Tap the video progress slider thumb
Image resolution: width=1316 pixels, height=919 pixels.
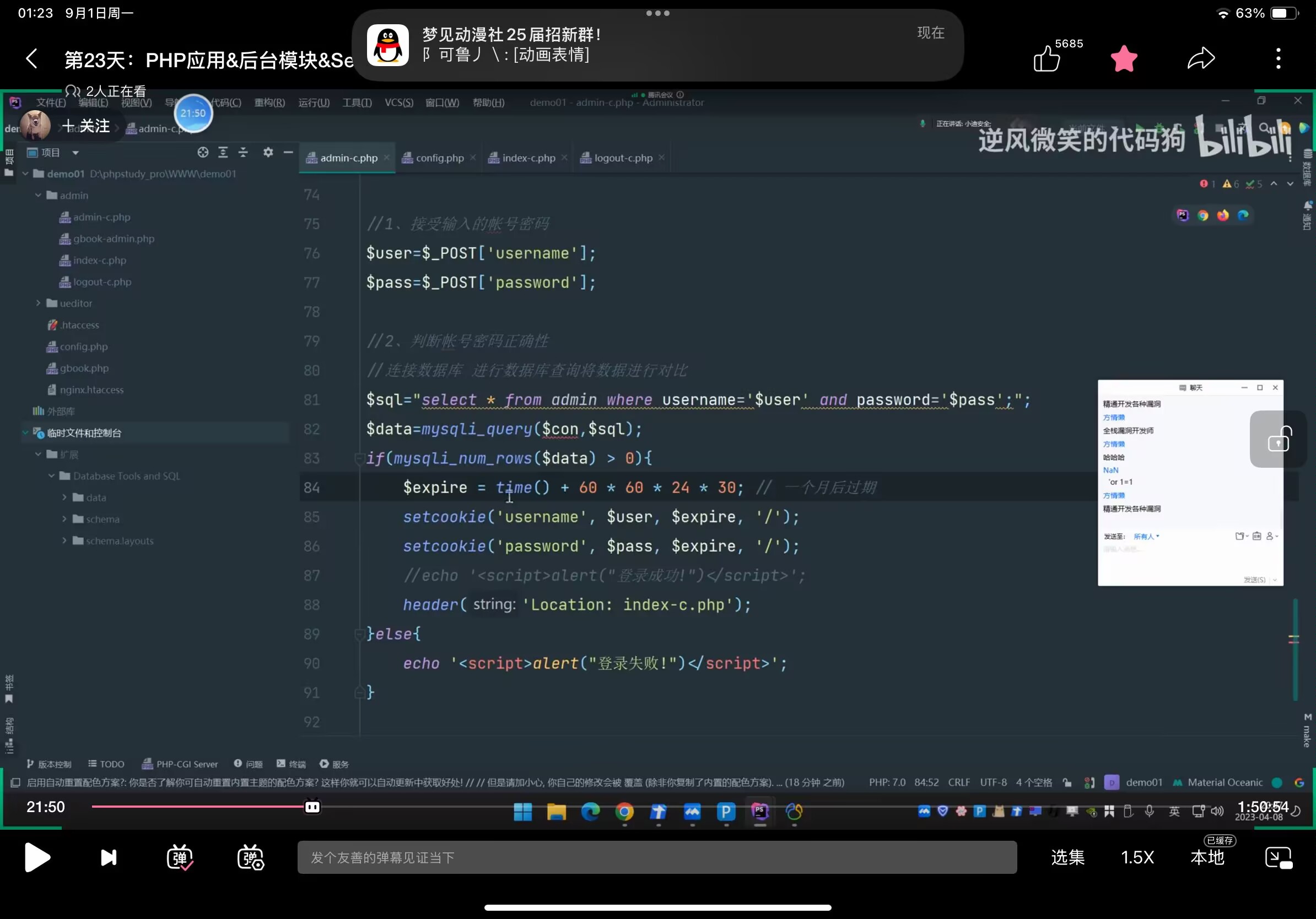(x=312, y=807)
